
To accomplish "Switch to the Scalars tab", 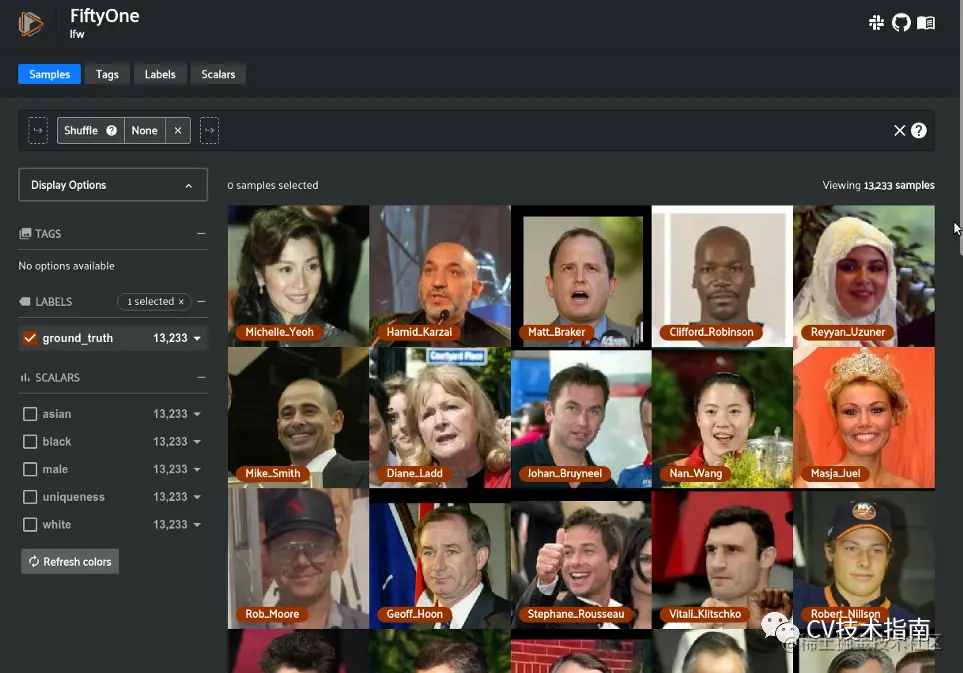I will coord(218,74).
